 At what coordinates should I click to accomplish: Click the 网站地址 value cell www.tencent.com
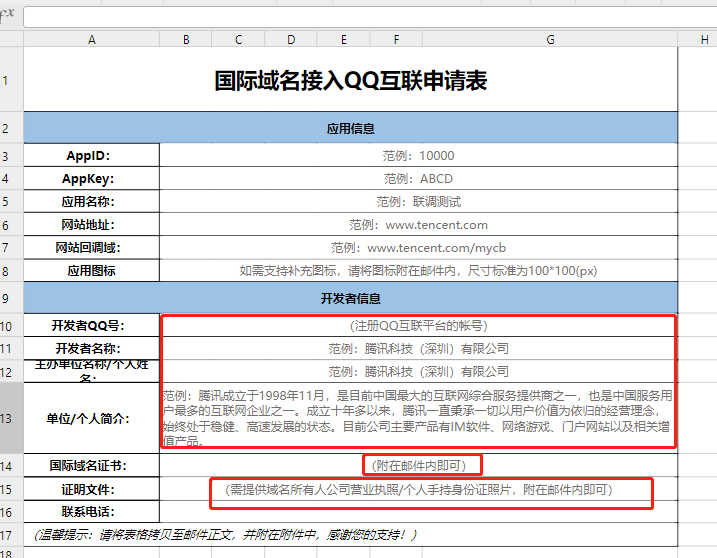pos(418,225)
